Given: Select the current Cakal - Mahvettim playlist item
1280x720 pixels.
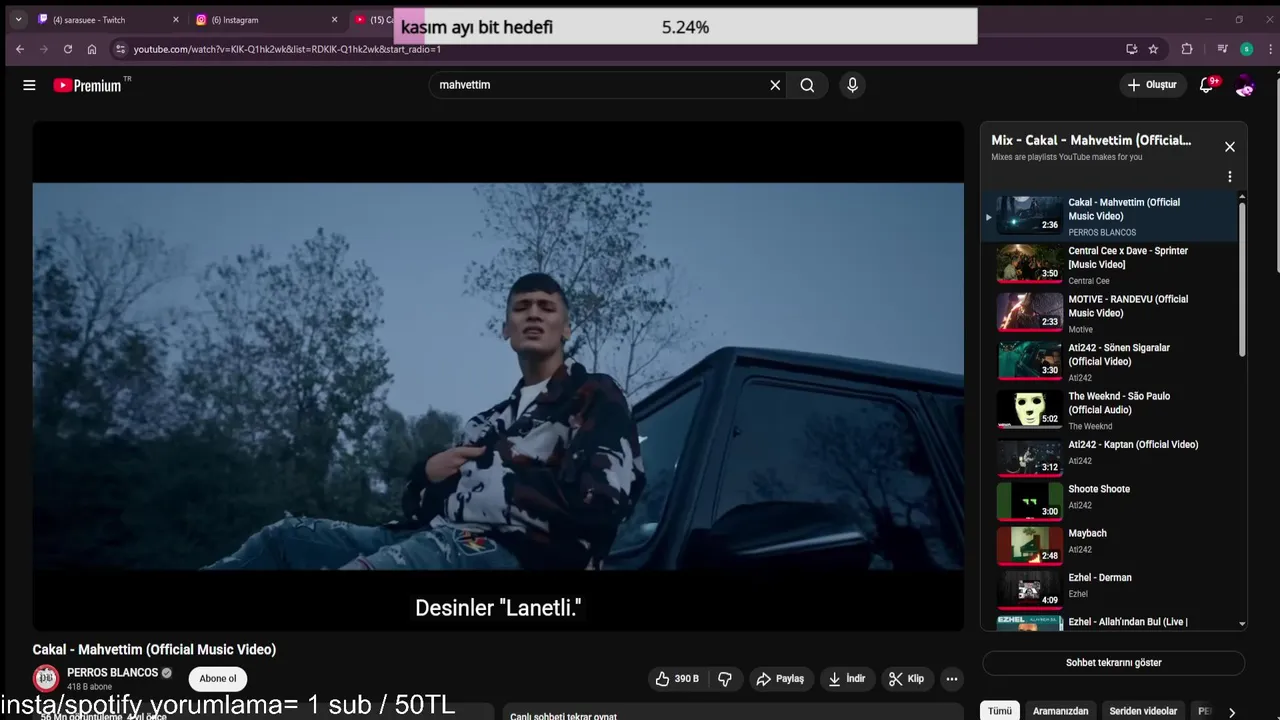Looking at the screenshot, I should (x=1112, y=216).
